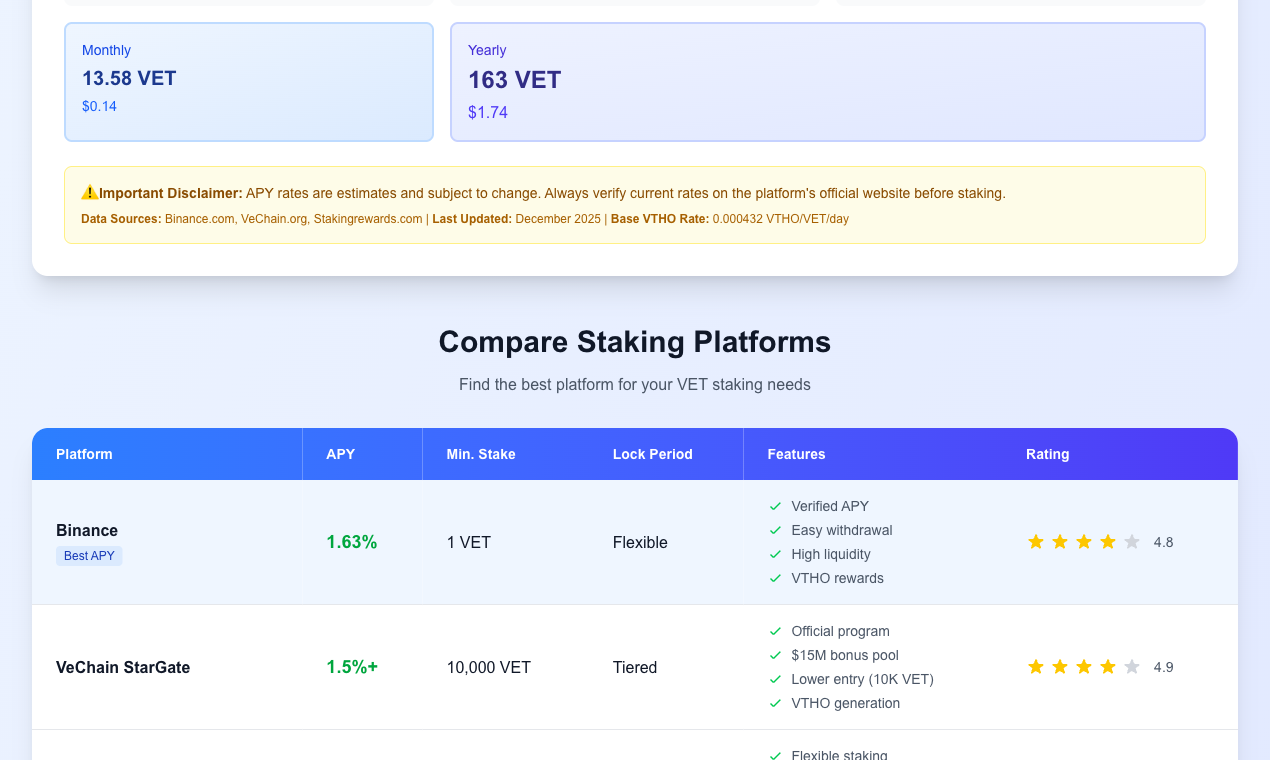Select the Monthly rewards card showing 13.58 VET
1270x760 pixels.
point(248,81)
